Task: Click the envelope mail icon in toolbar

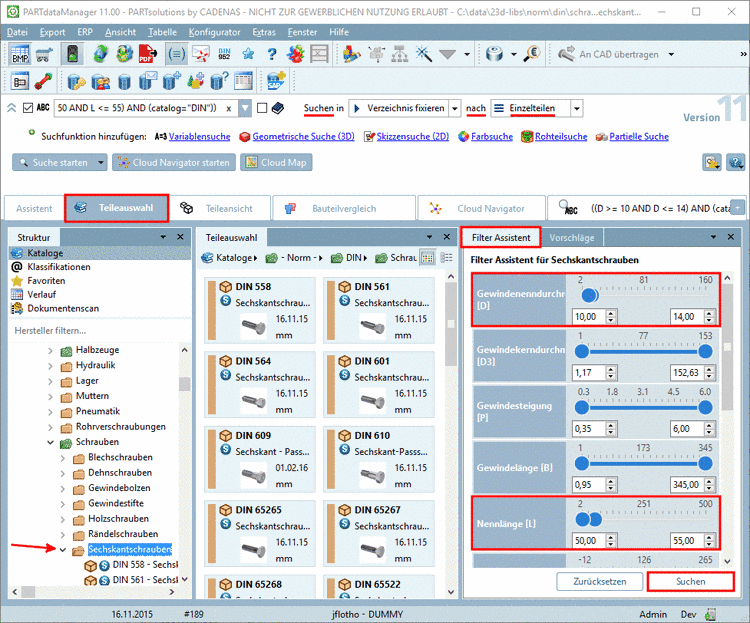Action: [201, 54]
